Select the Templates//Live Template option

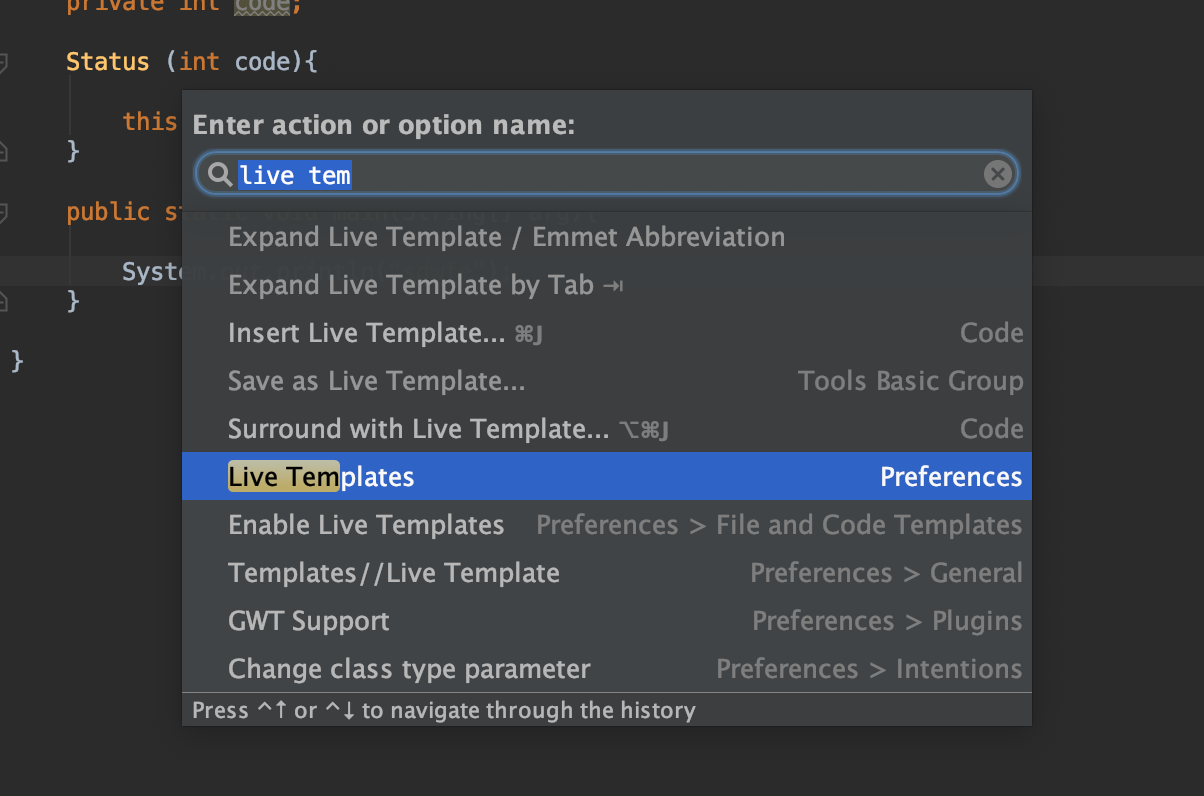pyautogui.click(x=393, y=573)
